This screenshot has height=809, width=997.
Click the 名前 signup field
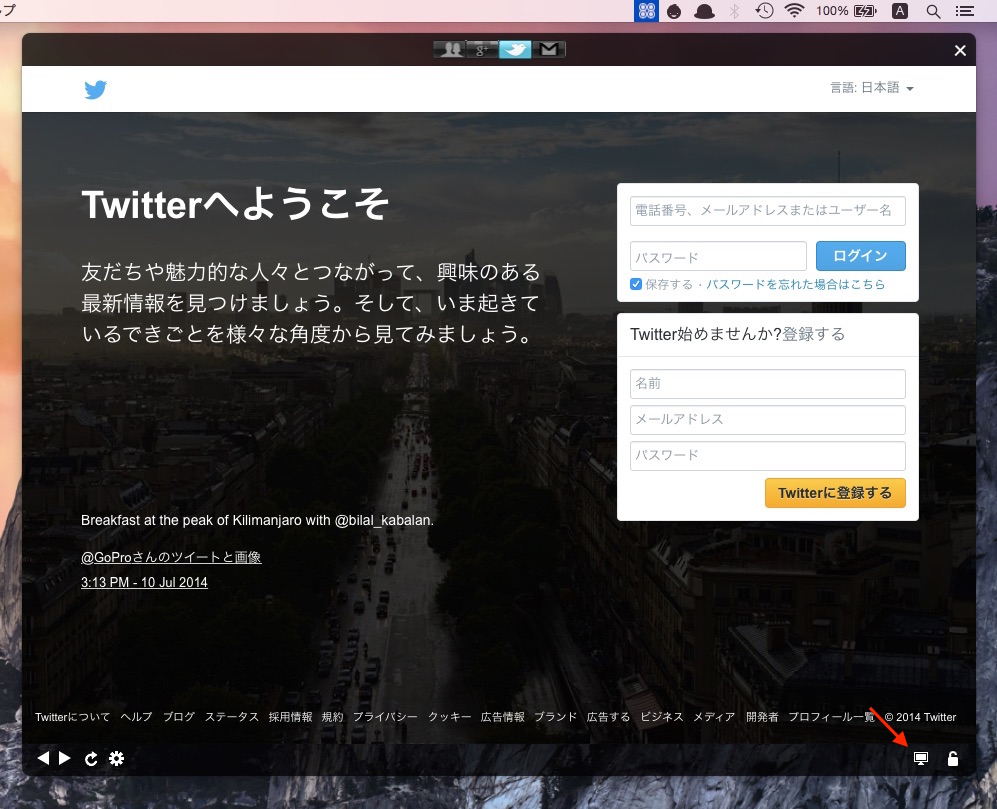pyautogui.click(x=767, y=384)
